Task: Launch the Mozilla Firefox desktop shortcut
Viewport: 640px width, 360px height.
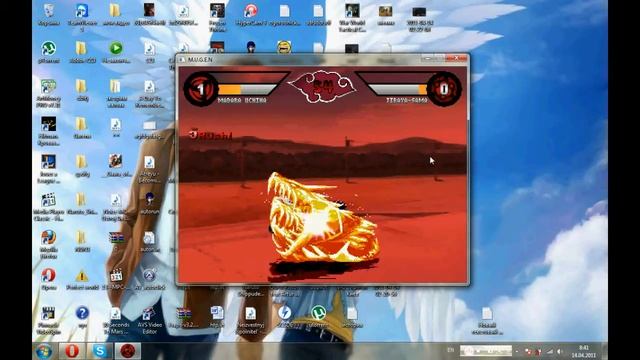Action: pos(48,238)
